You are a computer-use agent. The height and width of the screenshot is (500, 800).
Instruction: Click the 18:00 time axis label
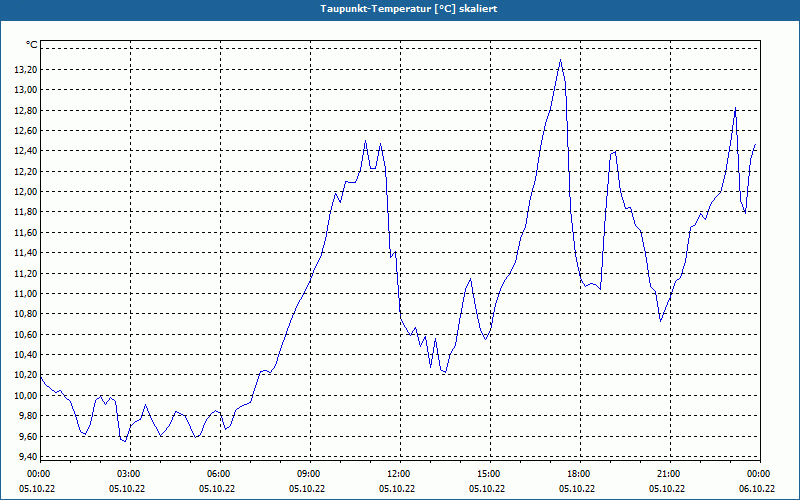pos(580,474)
